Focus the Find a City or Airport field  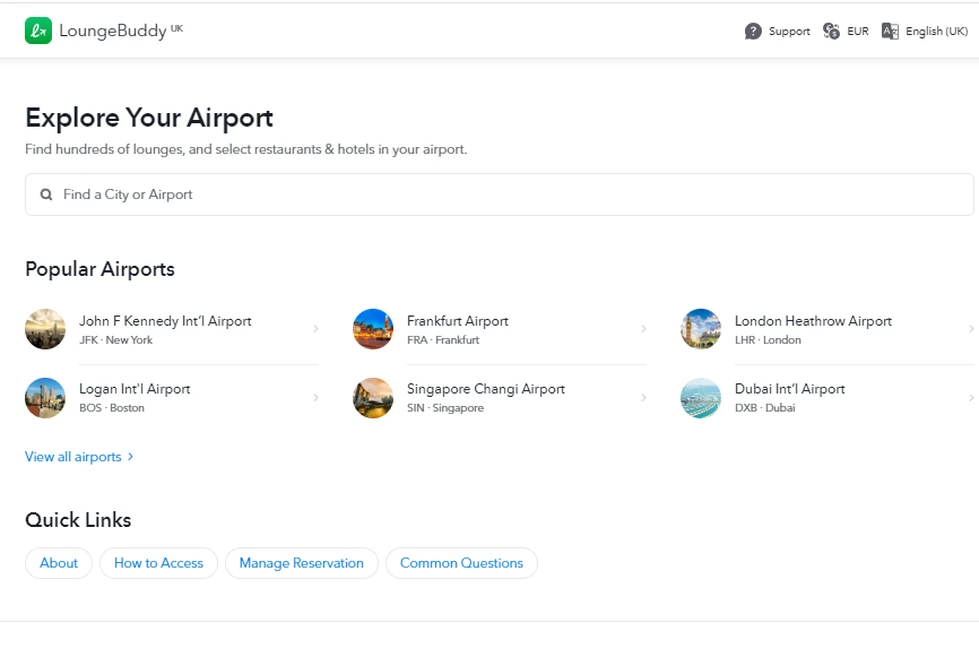(500, 195)
